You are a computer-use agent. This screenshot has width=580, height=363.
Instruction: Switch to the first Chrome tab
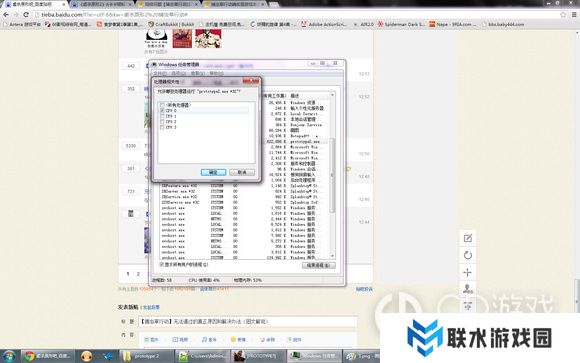coord(35,4)
